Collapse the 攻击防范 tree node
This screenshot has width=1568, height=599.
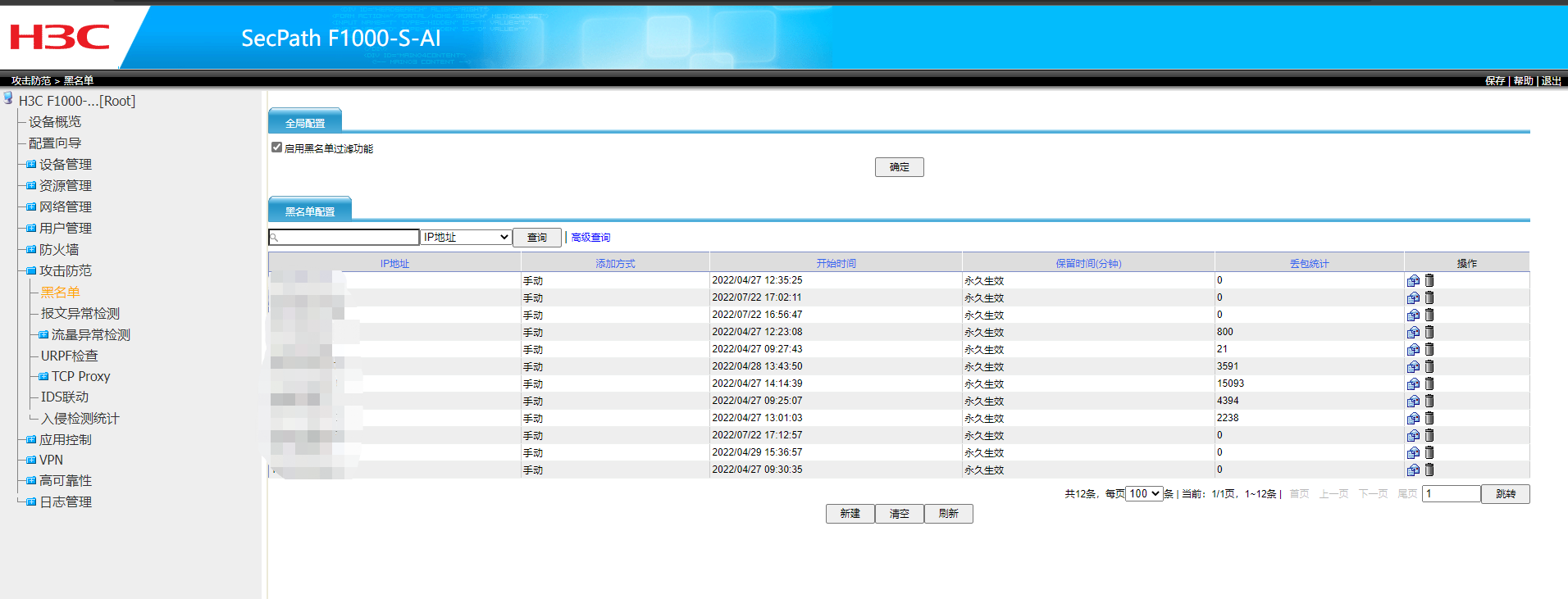click(31, 271)
